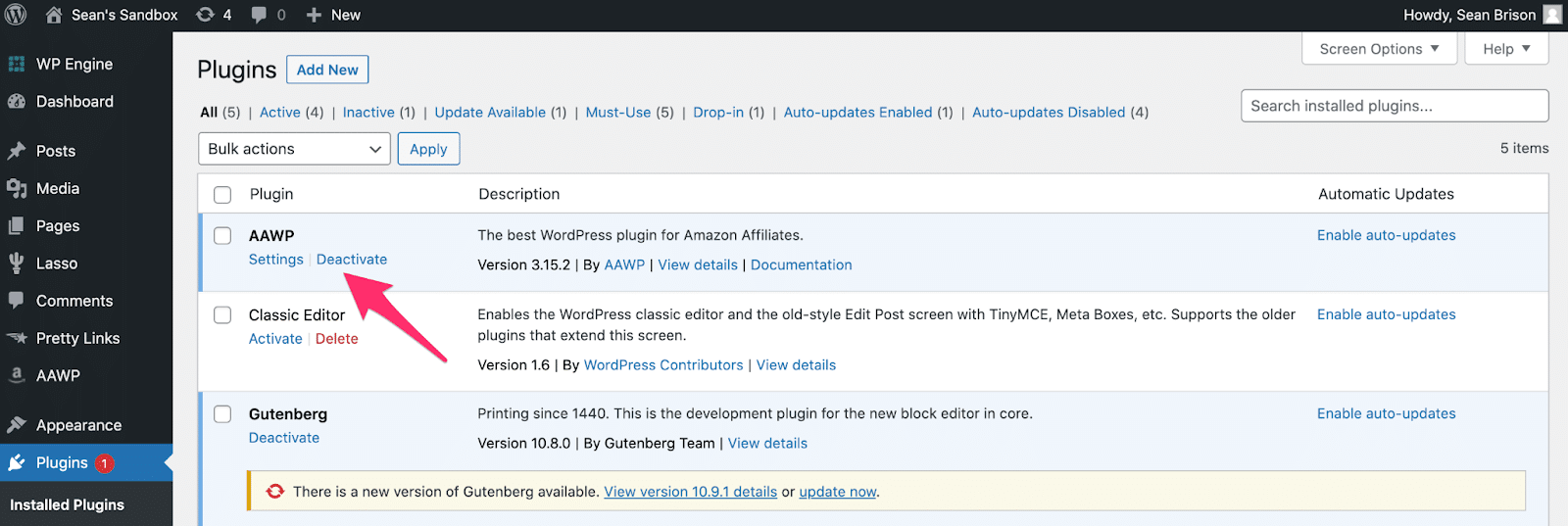Click the WP Engine sidebar icon

(x=17, y=64)
